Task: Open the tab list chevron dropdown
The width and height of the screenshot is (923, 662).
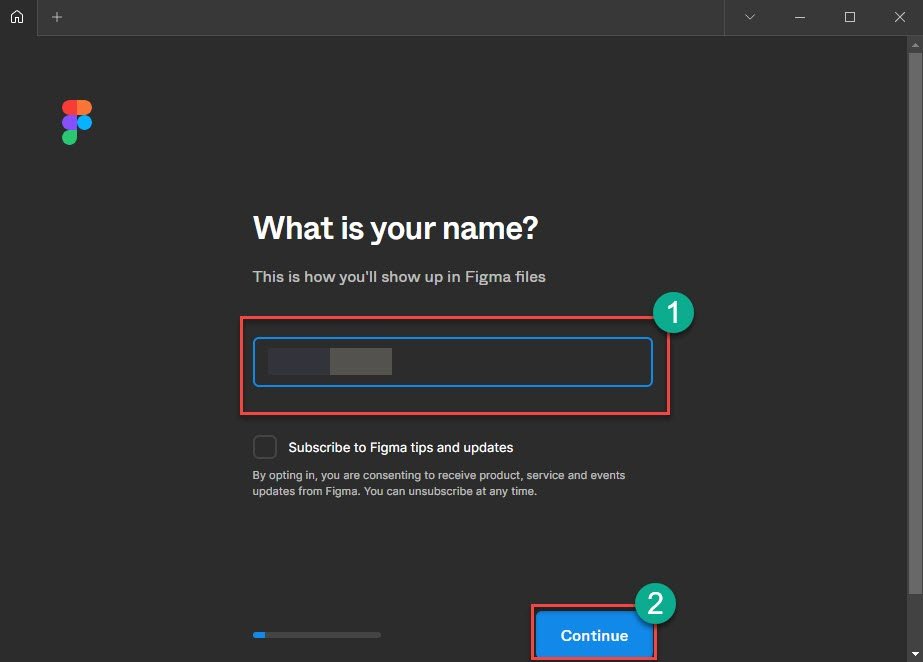Action: (749, 17)
